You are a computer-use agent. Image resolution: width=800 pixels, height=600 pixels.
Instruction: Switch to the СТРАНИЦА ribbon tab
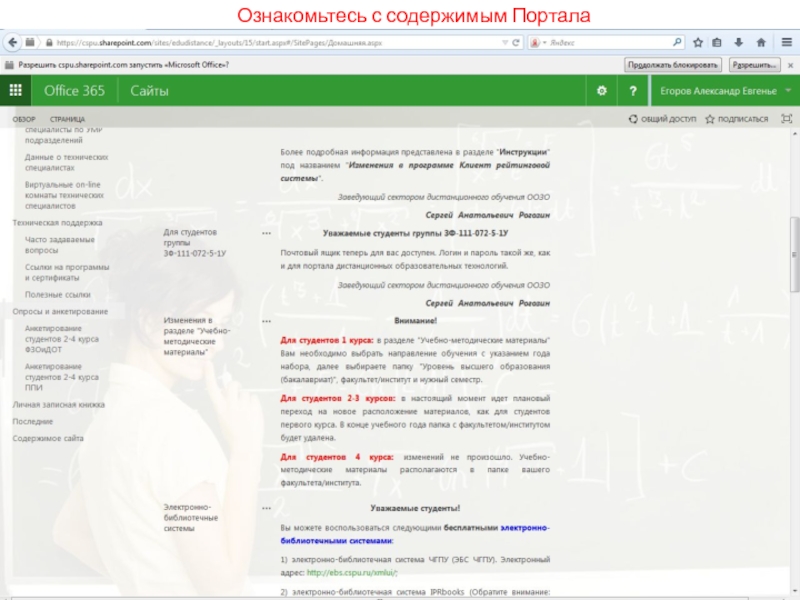pyautogui.click(x=67, y=118)
